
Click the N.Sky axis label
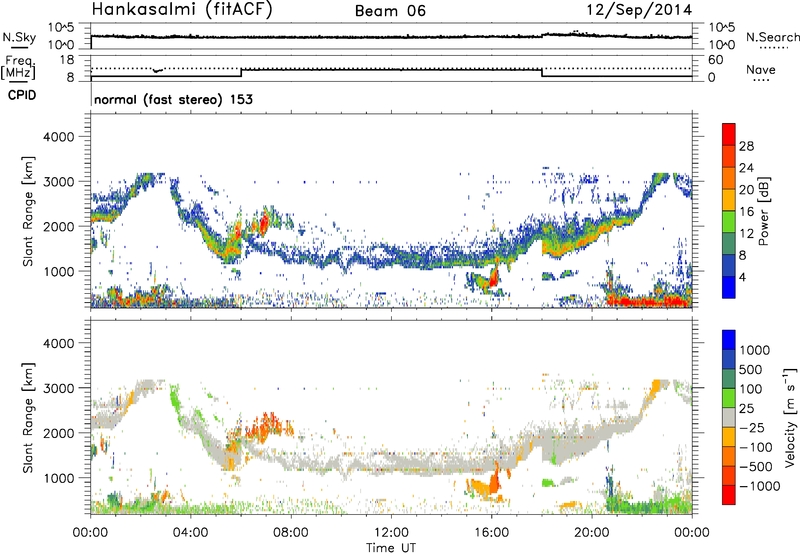(19, 37)
